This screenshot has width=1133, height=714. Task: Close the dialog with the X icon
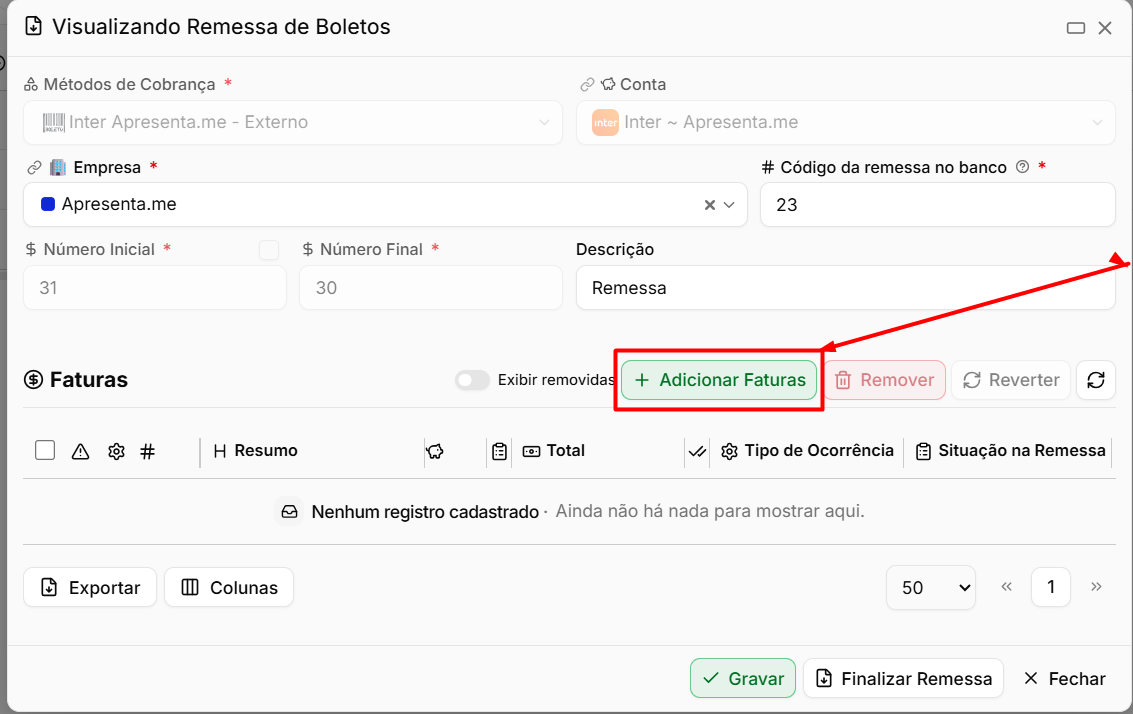(x=1105, y=28)
